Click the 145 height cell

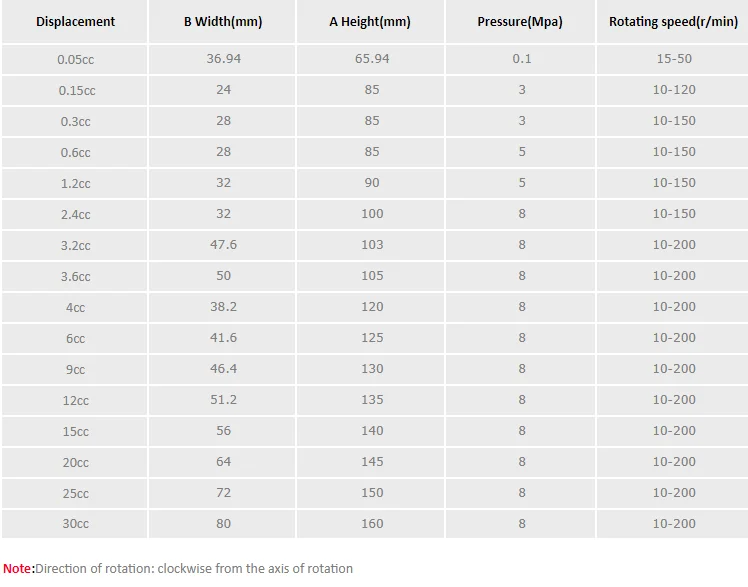(x=371, y=462)
